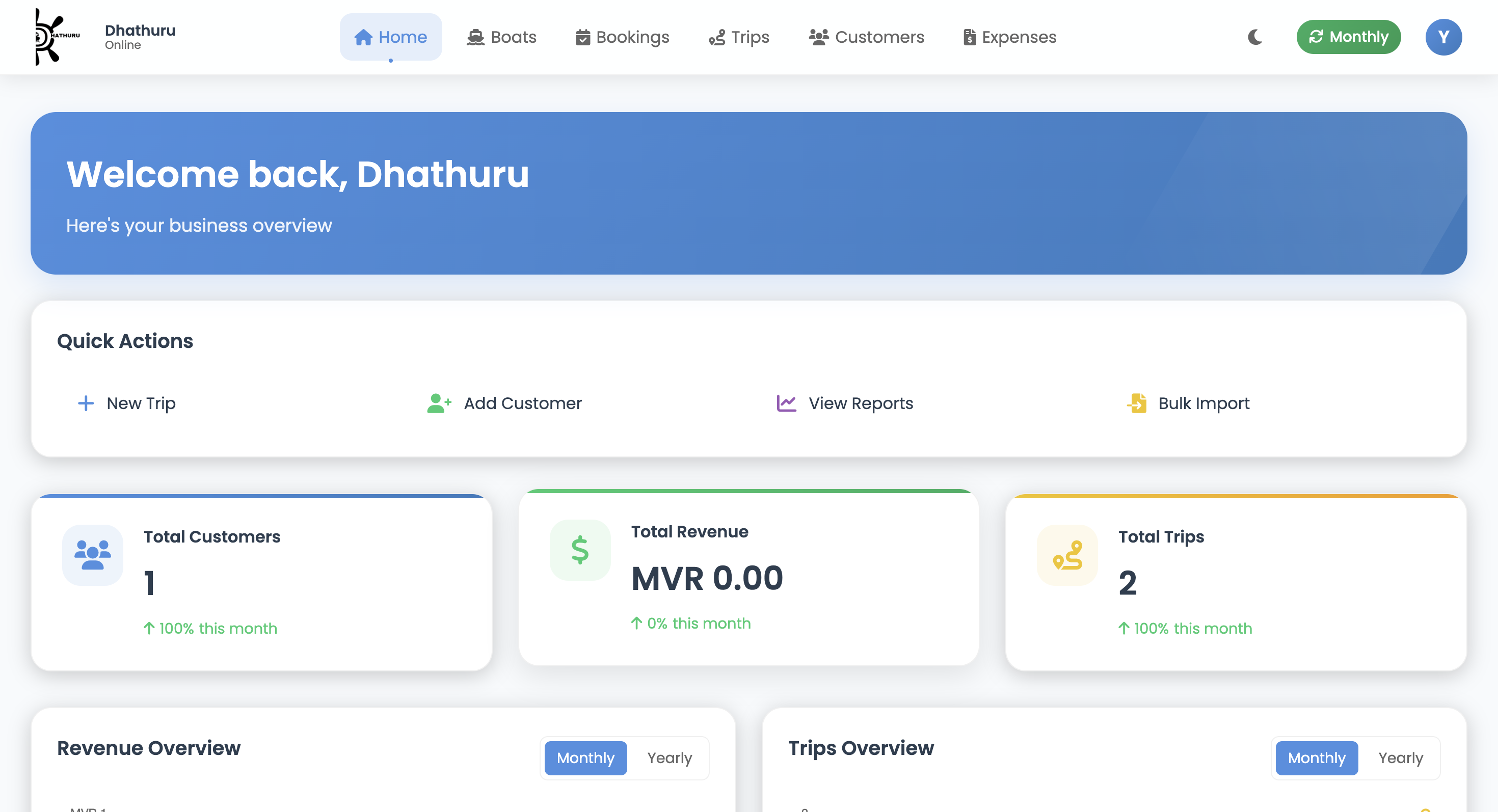Click the Total Revenue card
1498x812 pixels.
748,578
